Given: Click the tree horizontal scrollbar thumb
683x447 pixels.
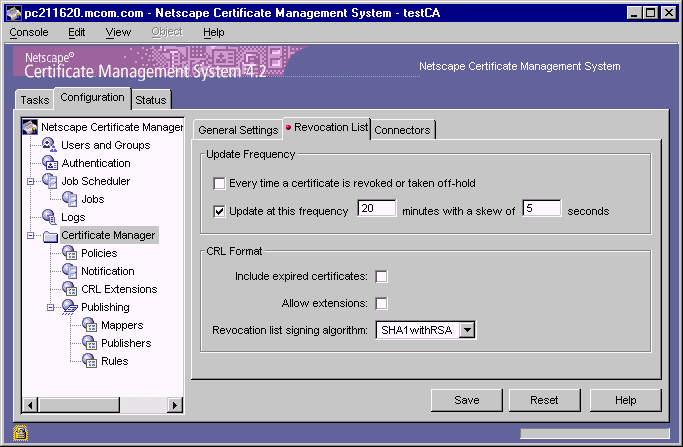Looking at the screenshot, I should [79, 405].
